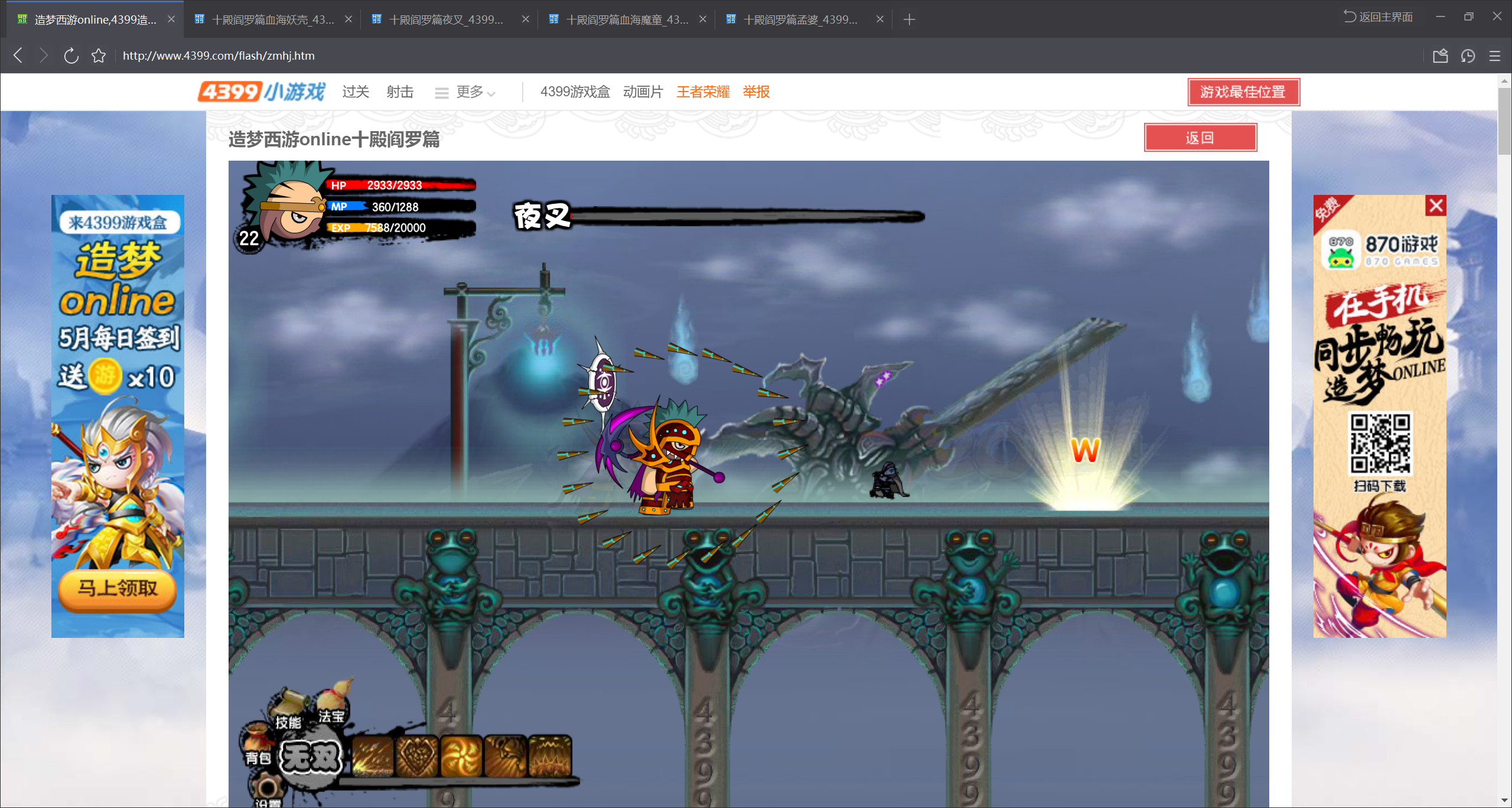The image size is (1512, 808).
Task: Open the browser hamburger menu
Action: coord(1495,56)
